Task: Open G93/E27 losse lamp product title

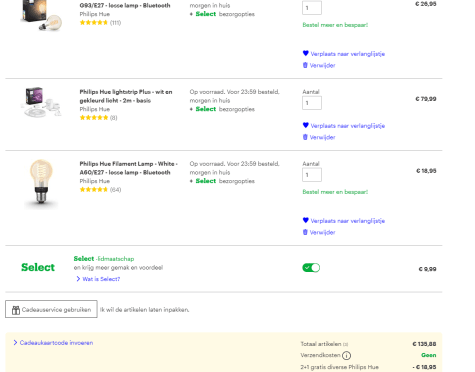Action: pos(125,5)
